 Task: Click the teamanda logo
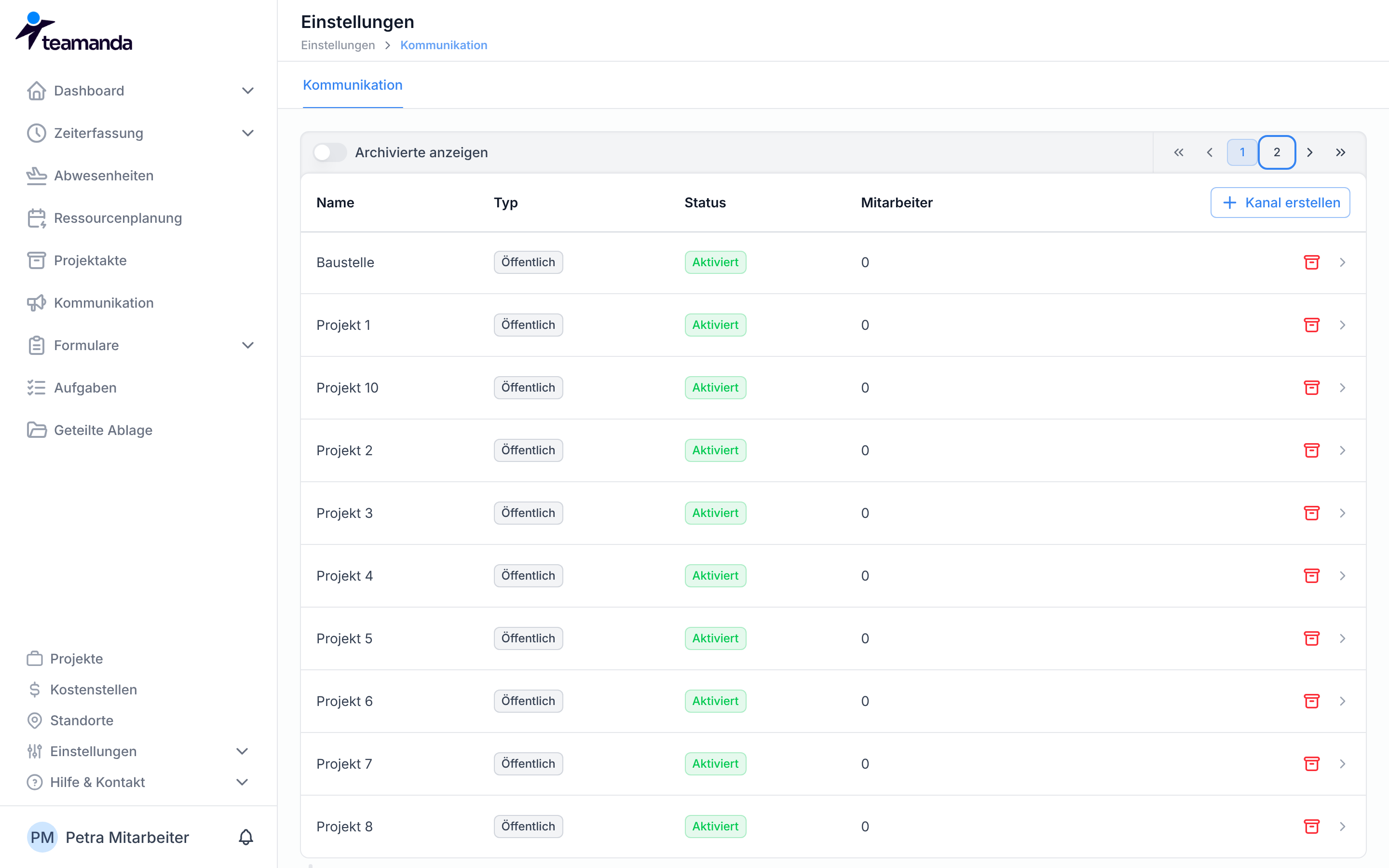point(73,31)
